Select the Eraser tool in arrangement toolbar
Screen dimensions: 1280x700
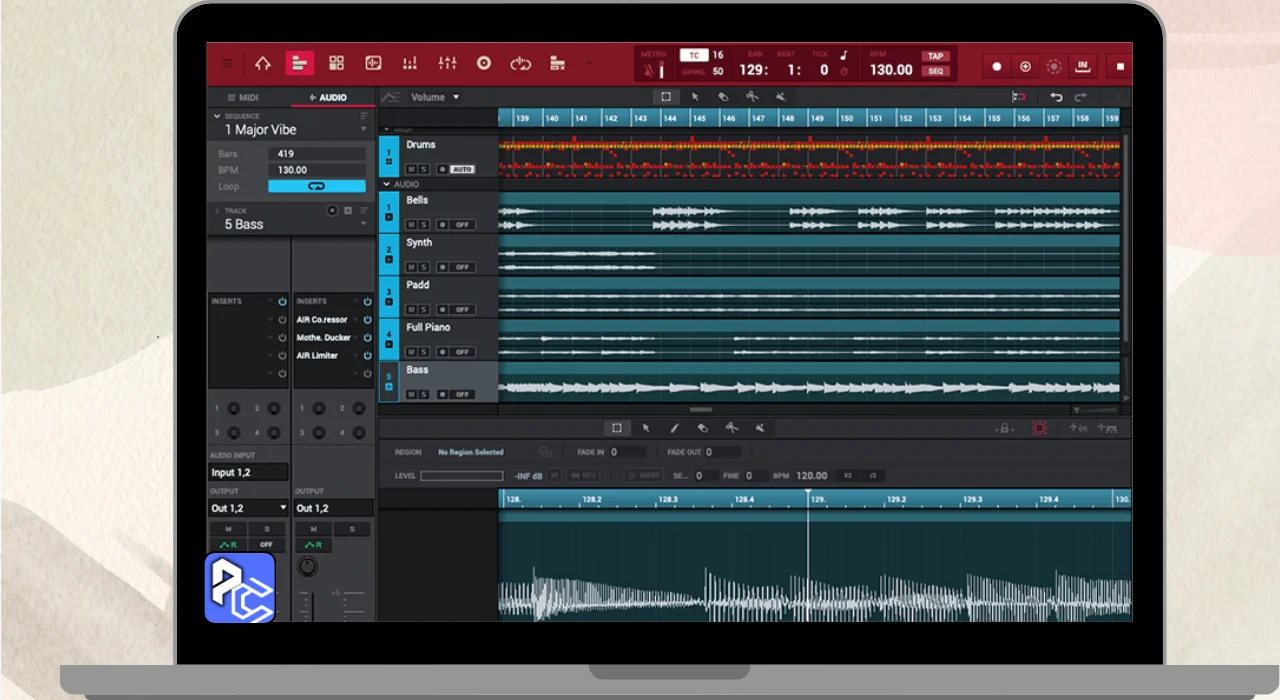(x=723, y=97)
